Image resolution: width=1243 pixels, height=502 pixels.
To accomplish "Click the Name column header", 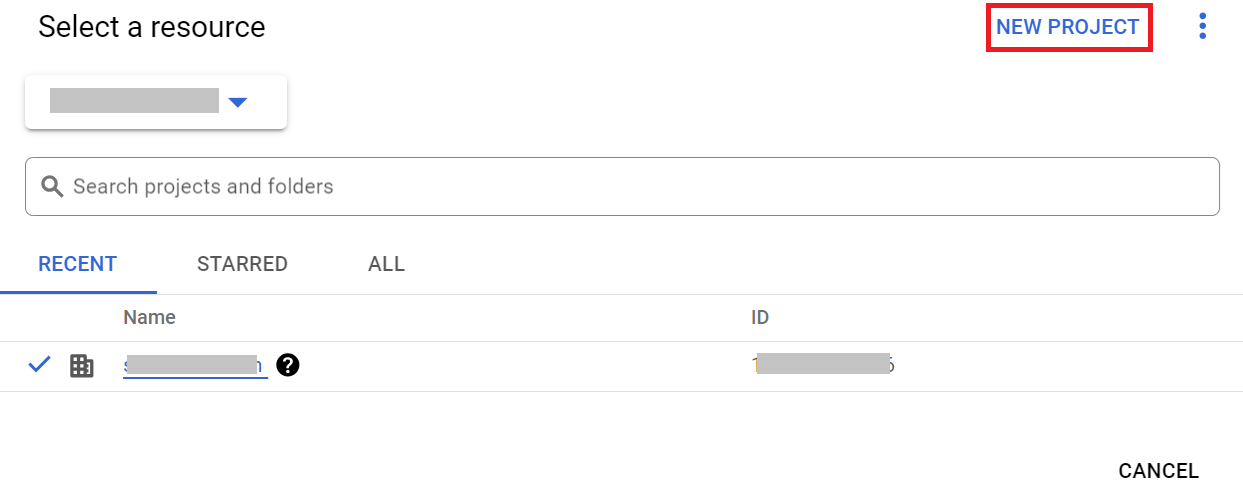I will pyautogui.click(x=149, y=317).
